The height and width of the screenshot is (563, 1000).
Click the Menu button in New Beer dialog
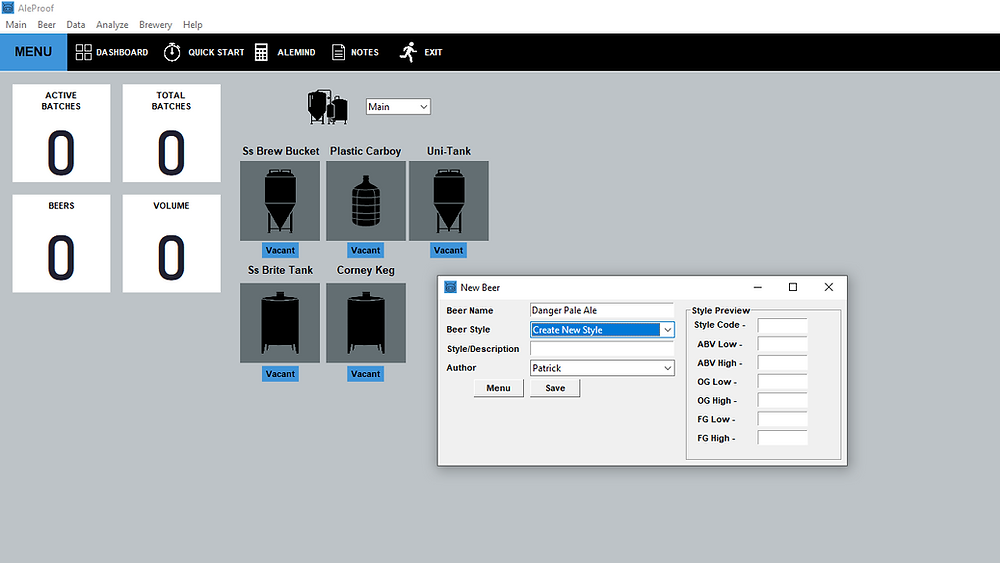pos(499,388)
